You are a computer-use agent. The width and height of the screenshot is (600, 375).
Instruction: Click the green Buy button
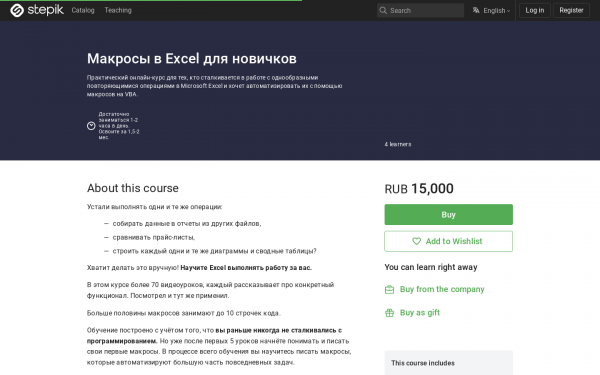coord(448,214)
